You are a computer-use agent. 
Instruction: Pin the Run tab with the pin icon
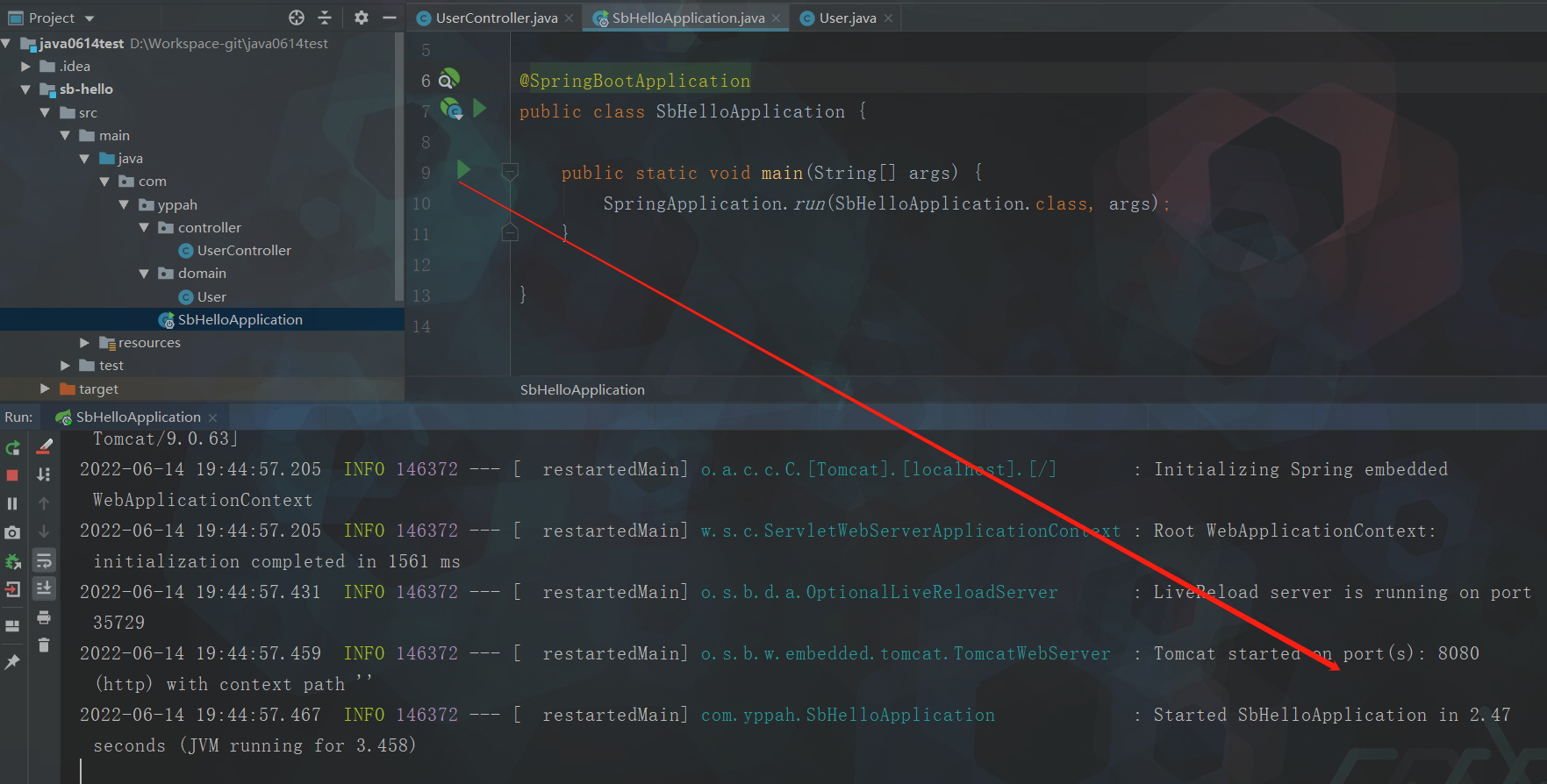pyautogui.click(x=12, y=662)
